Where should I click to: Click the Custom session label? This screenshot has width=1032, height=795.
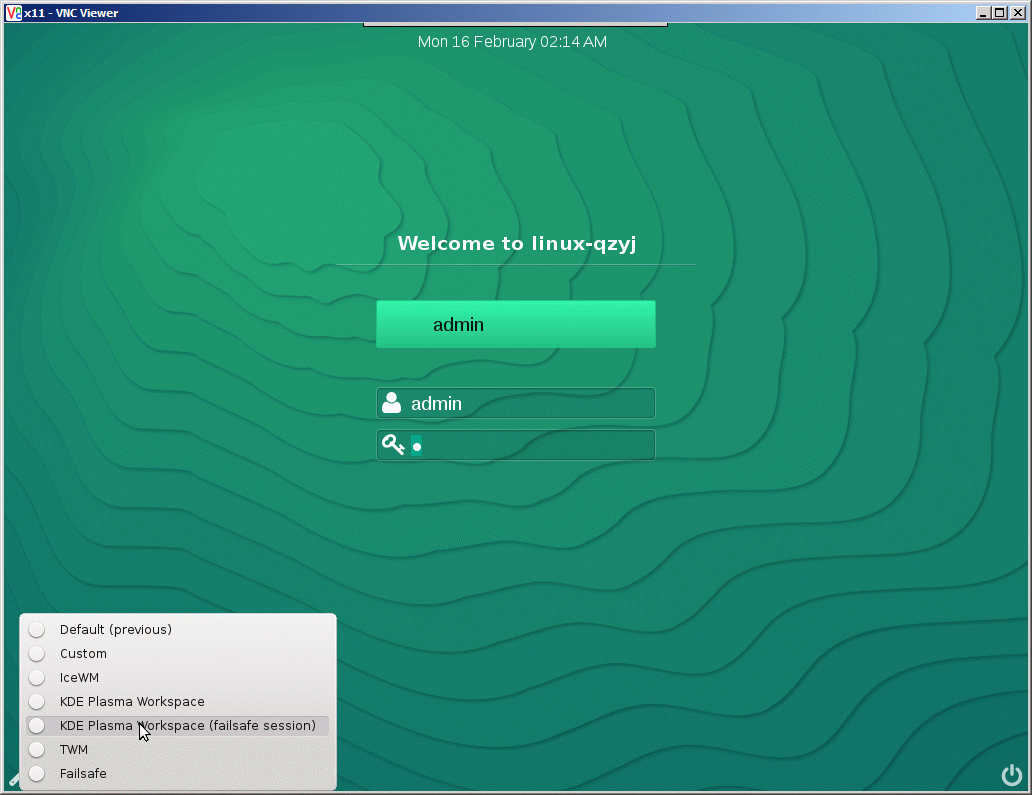pos(83,654)
